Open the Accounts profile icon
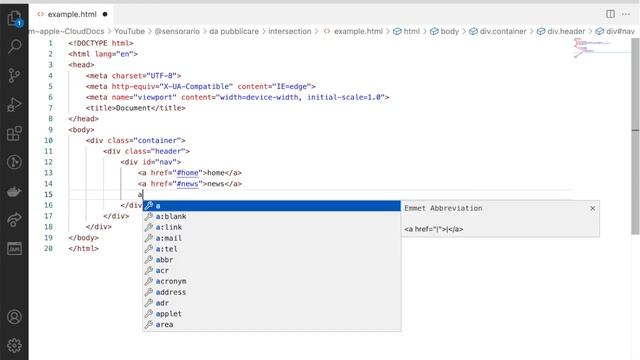 point(14,317)
